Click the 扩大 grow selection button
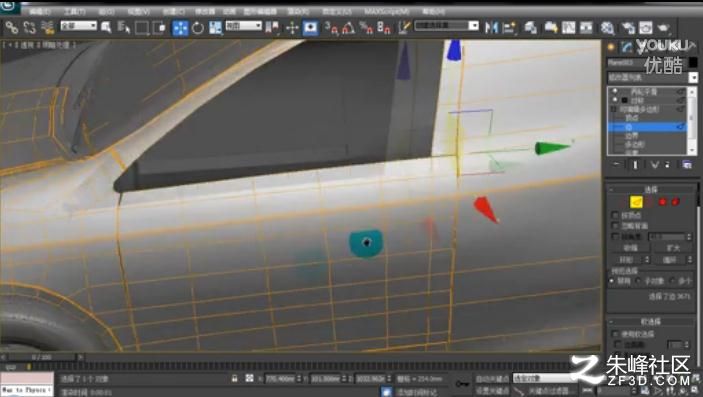The height and width of the screenshot is (397, 703). coord(673,248)
